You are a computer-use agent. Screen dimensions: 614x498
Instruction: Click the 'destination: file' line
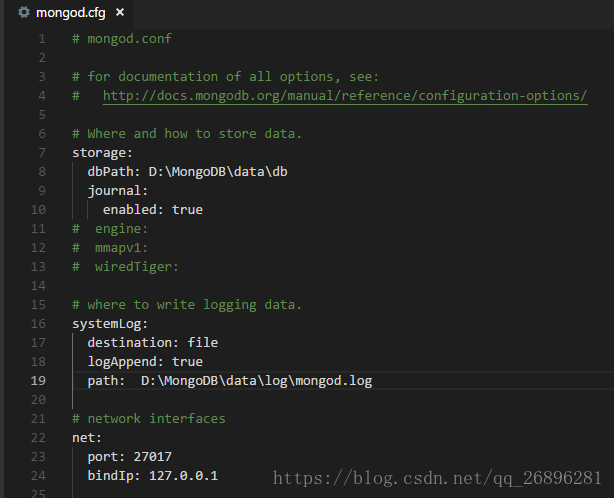(153, 343)
